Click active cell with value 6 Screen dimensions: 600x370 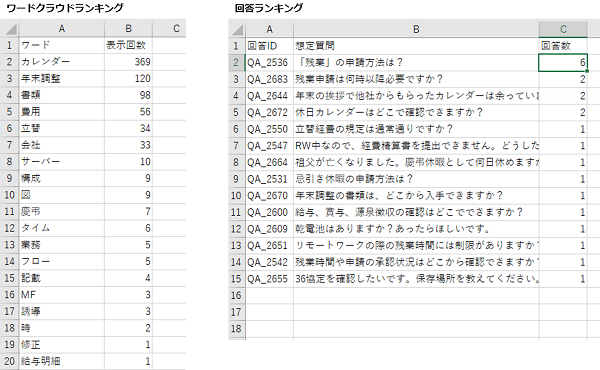point(563,62)
